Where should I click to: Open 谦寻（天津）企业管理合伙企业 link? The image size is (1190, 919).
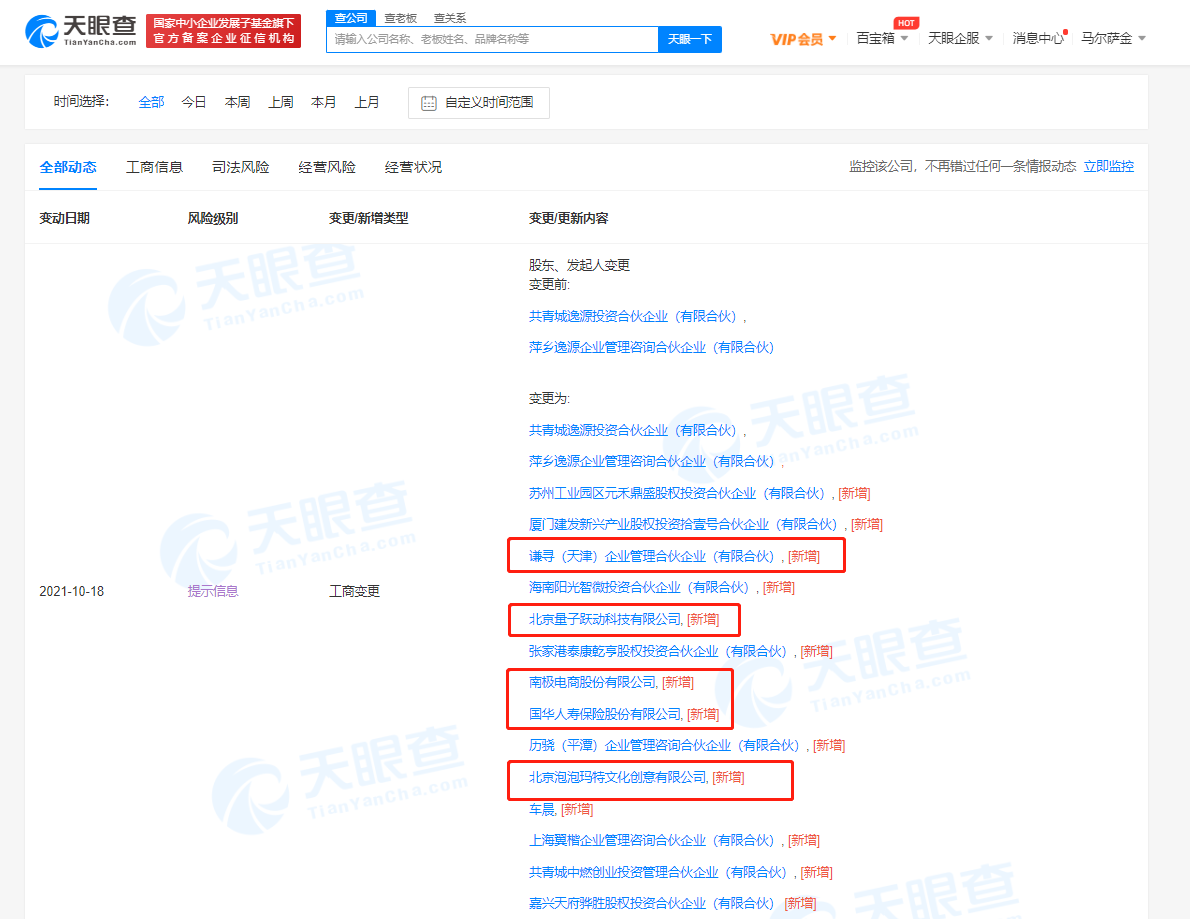click(652, 556)
